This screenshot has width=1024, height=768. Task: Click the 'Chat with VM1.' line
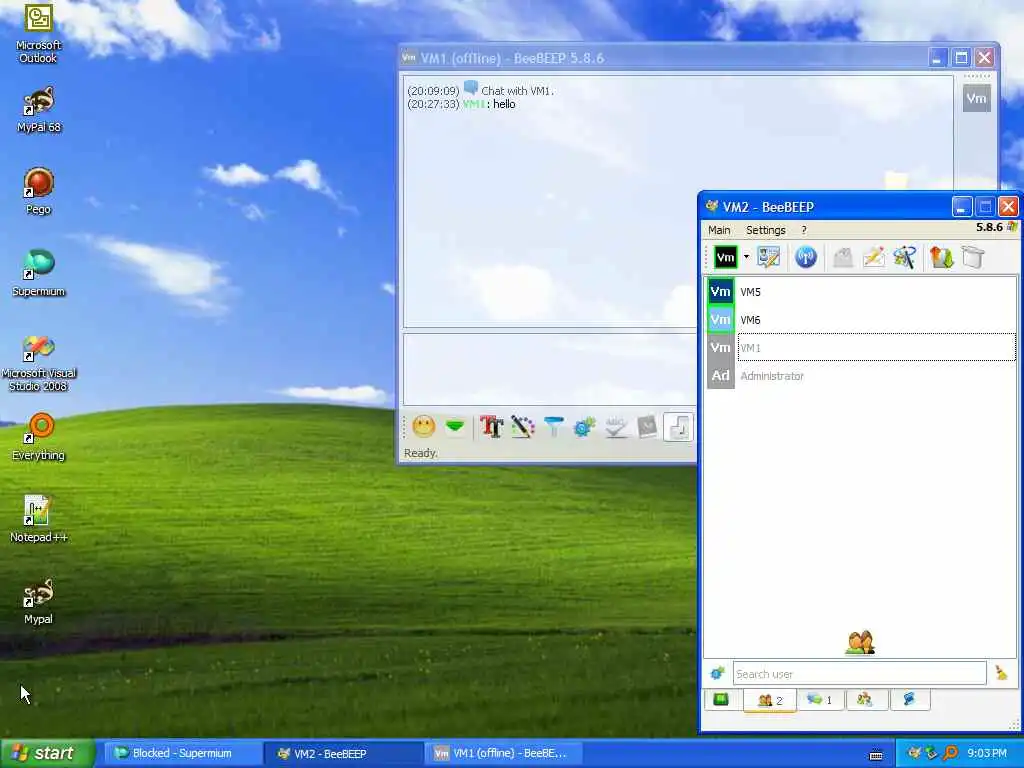pyautogui.click(x=517, y=91)
